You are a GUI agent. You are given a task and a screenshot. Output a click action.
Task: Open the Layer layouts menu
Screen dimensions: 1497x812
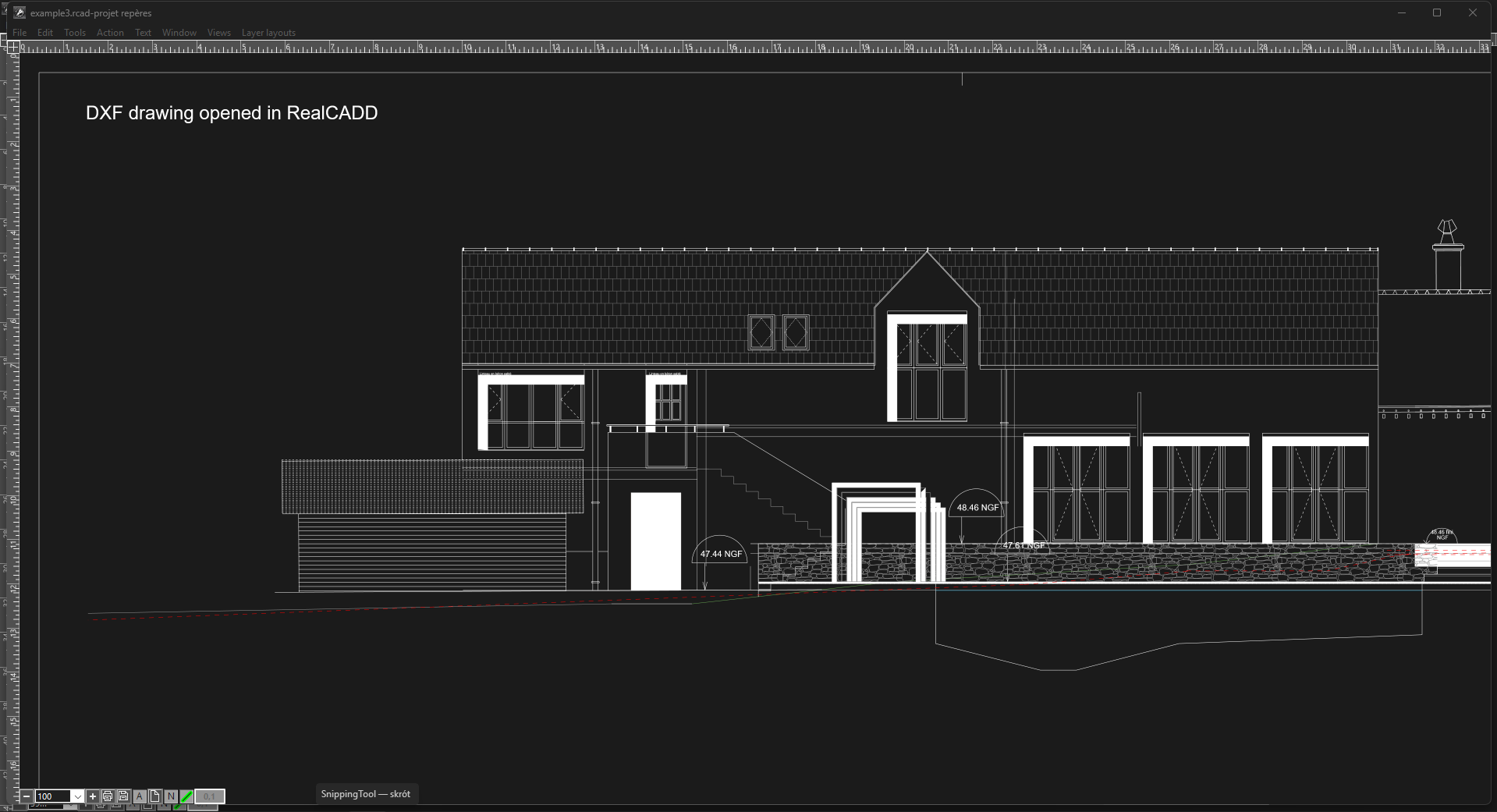[268, 33]
